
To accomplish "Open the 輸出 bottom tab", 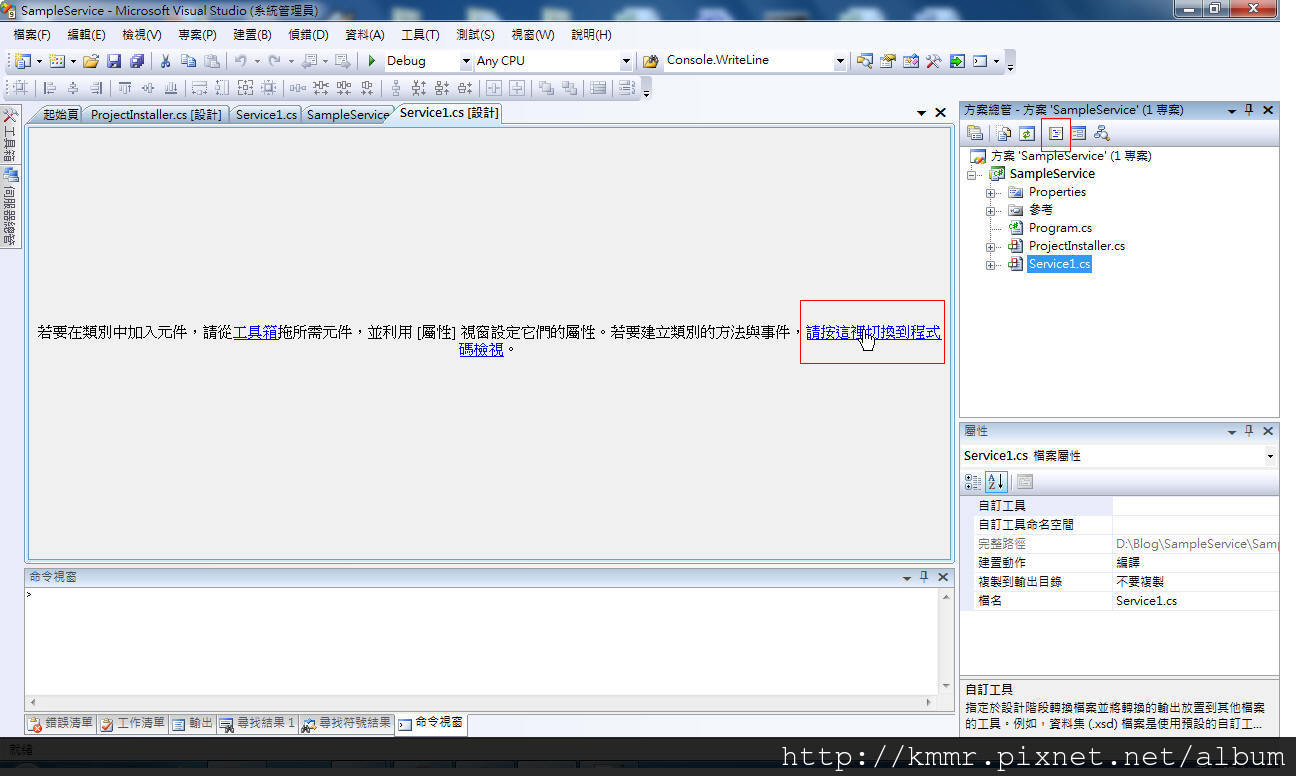I will (x=192, y=723).
